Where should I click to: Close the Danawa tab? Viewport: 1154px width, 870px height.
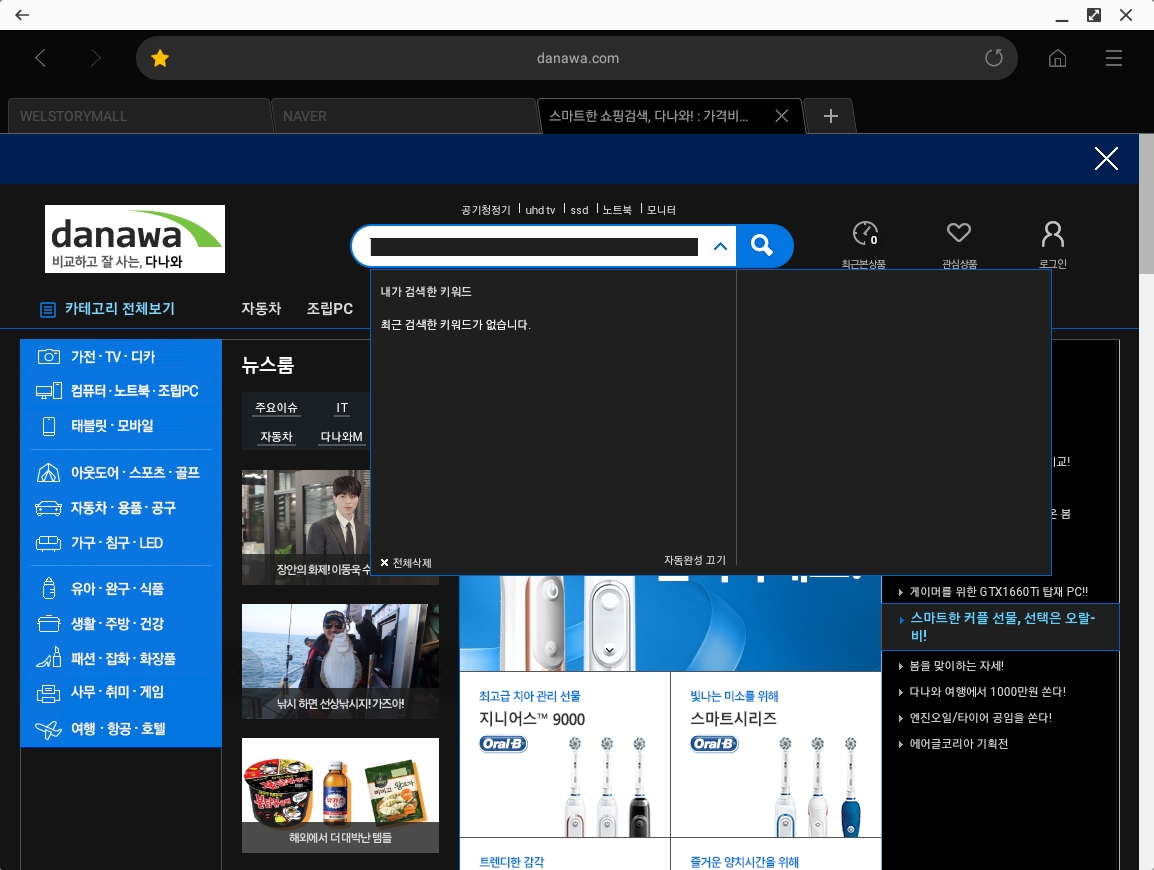coord(782,116)
